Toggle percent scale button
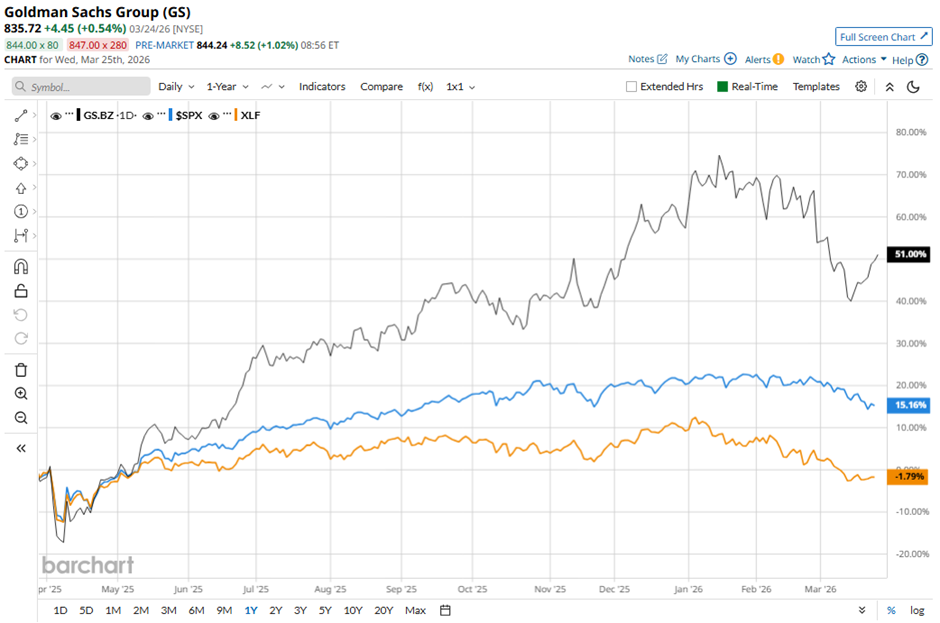 (891, 610)
